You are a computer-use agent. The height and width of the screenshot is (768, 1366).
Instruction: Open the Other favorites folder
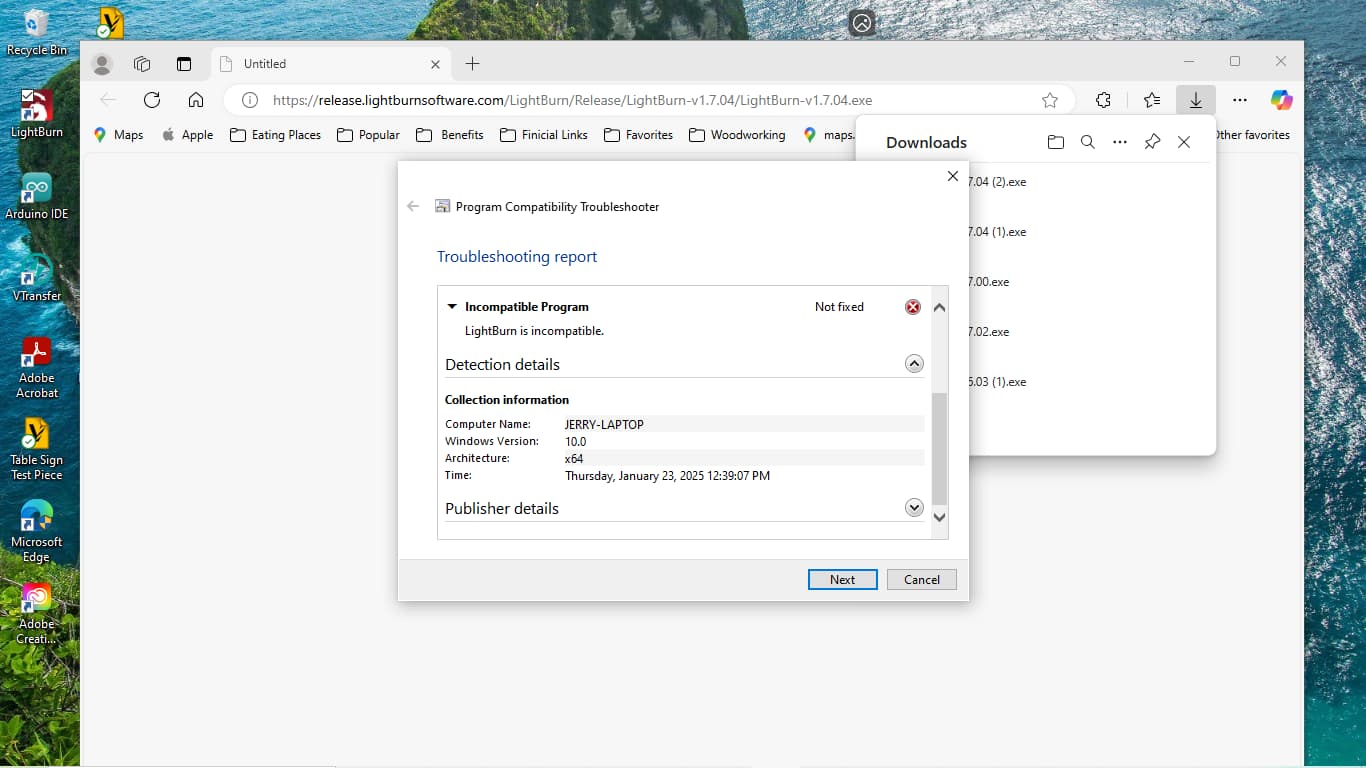point(1253,135)
